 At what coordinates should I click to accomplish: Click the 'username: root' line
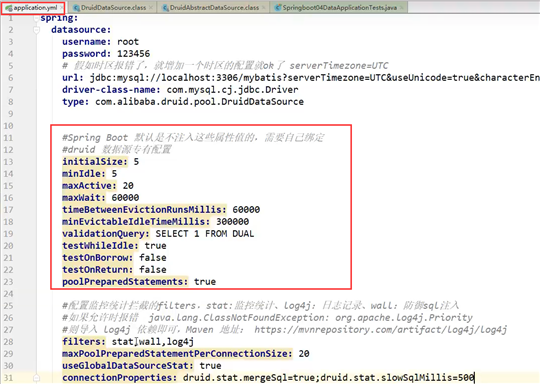tap(100, 42)
